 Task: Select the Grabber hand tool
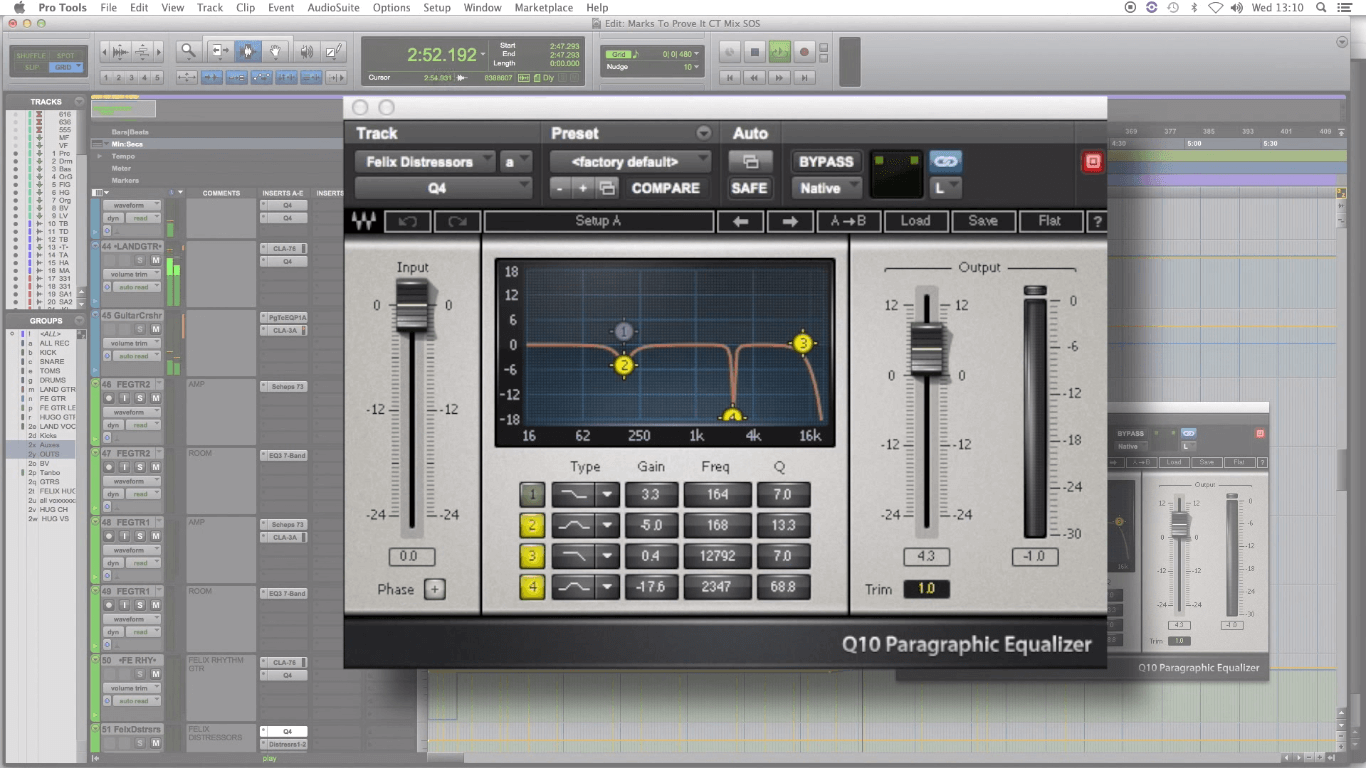tap(274, 51)
